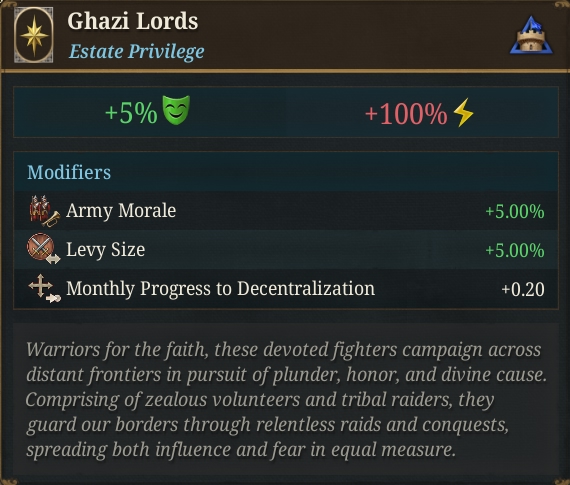Viewport: 570px width, 485px height.
Task: Select the Levy Size modifier row
Action: pos(286,249)
